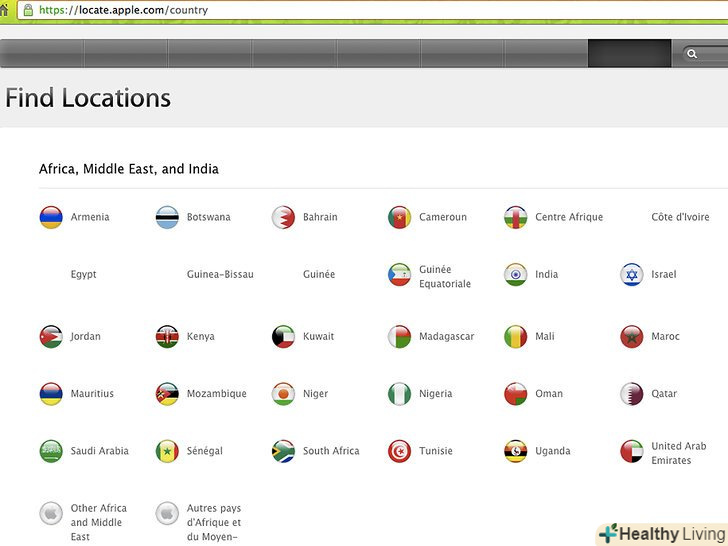The height and width of the screenshot is (546, 728).
Task: Click the Nigeria flag icon
Action: coord(399,394)
